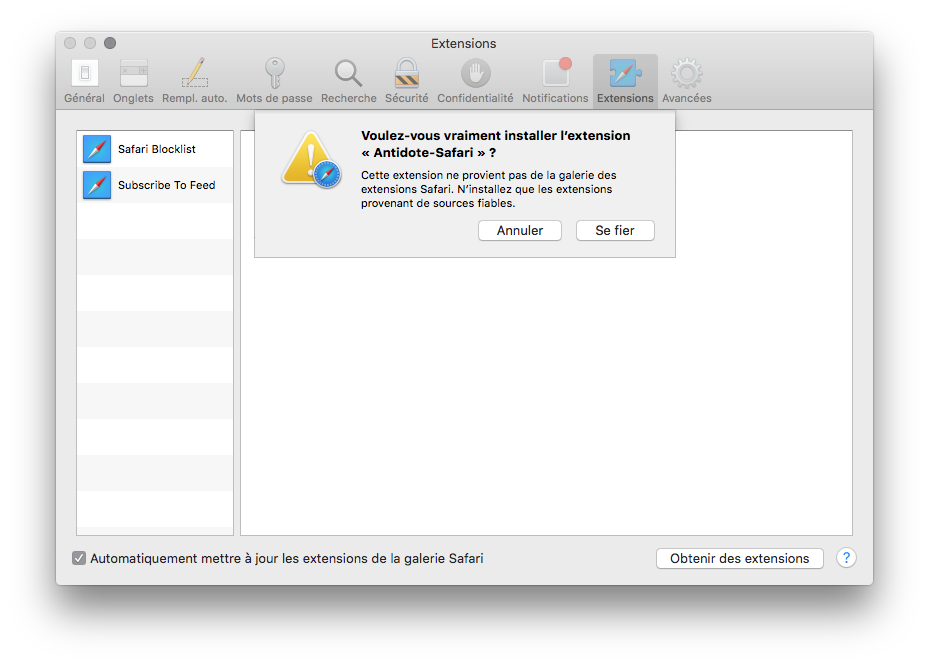Click Annuler to cancel installation
Screen dimensions: 929x665
click(x=520, y=231)
